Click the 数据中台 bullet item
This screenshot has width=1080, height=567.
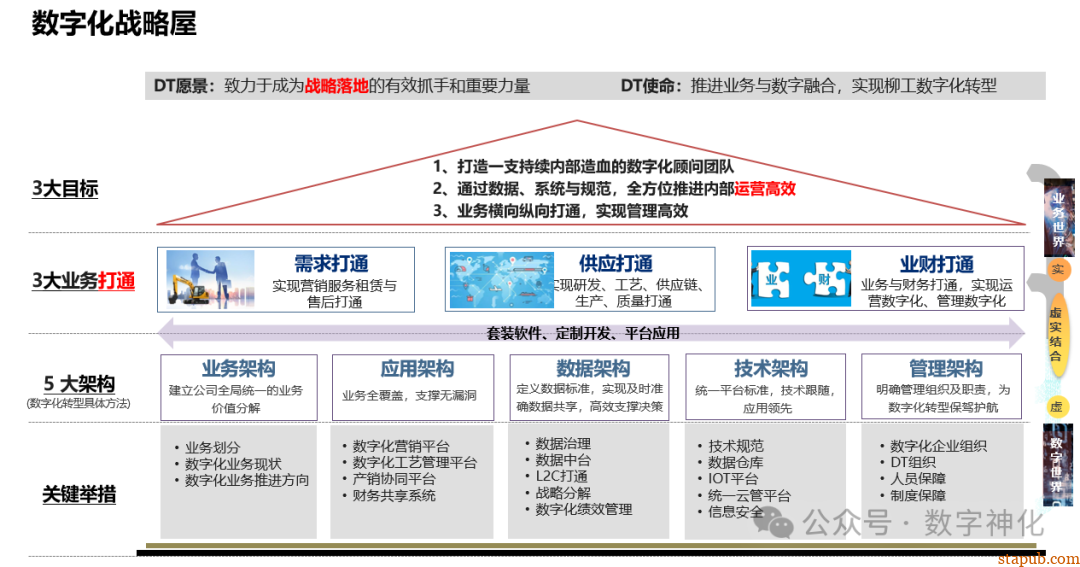click(x=563, y=460)
